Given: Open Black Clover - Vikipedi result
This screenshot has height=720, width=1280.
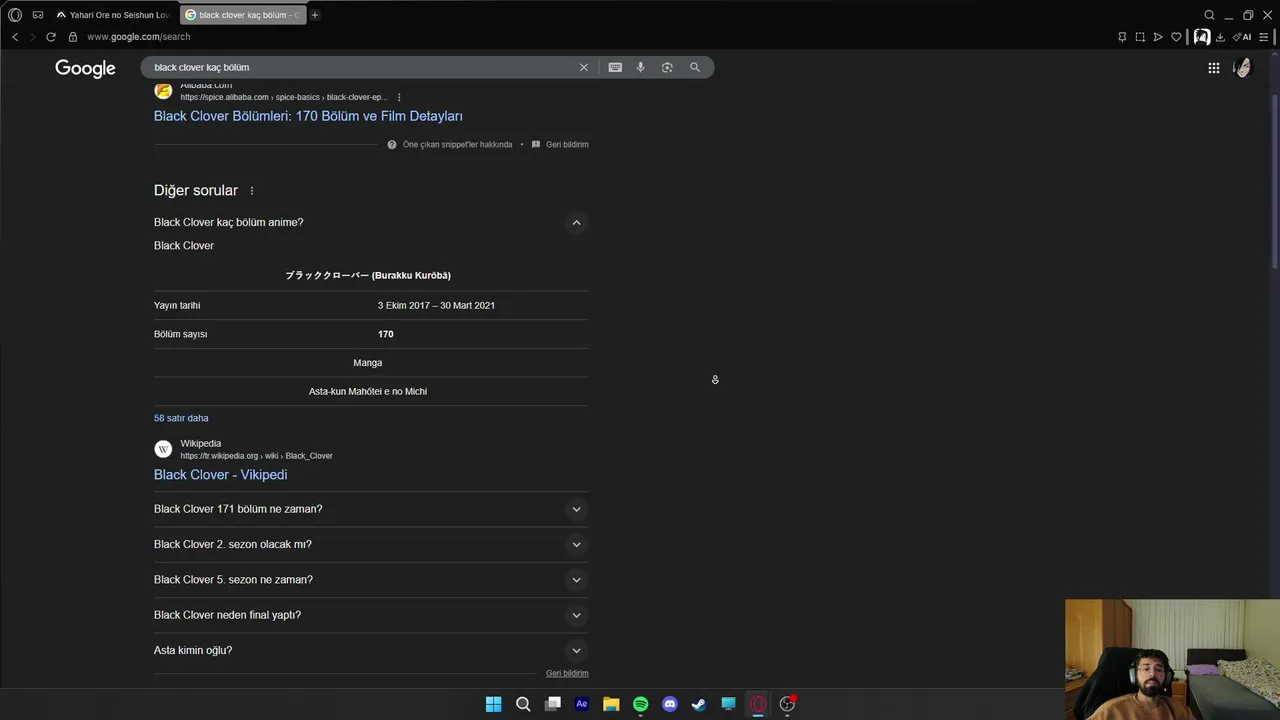Looking at the screenshot, I should (x=220, y=475).
